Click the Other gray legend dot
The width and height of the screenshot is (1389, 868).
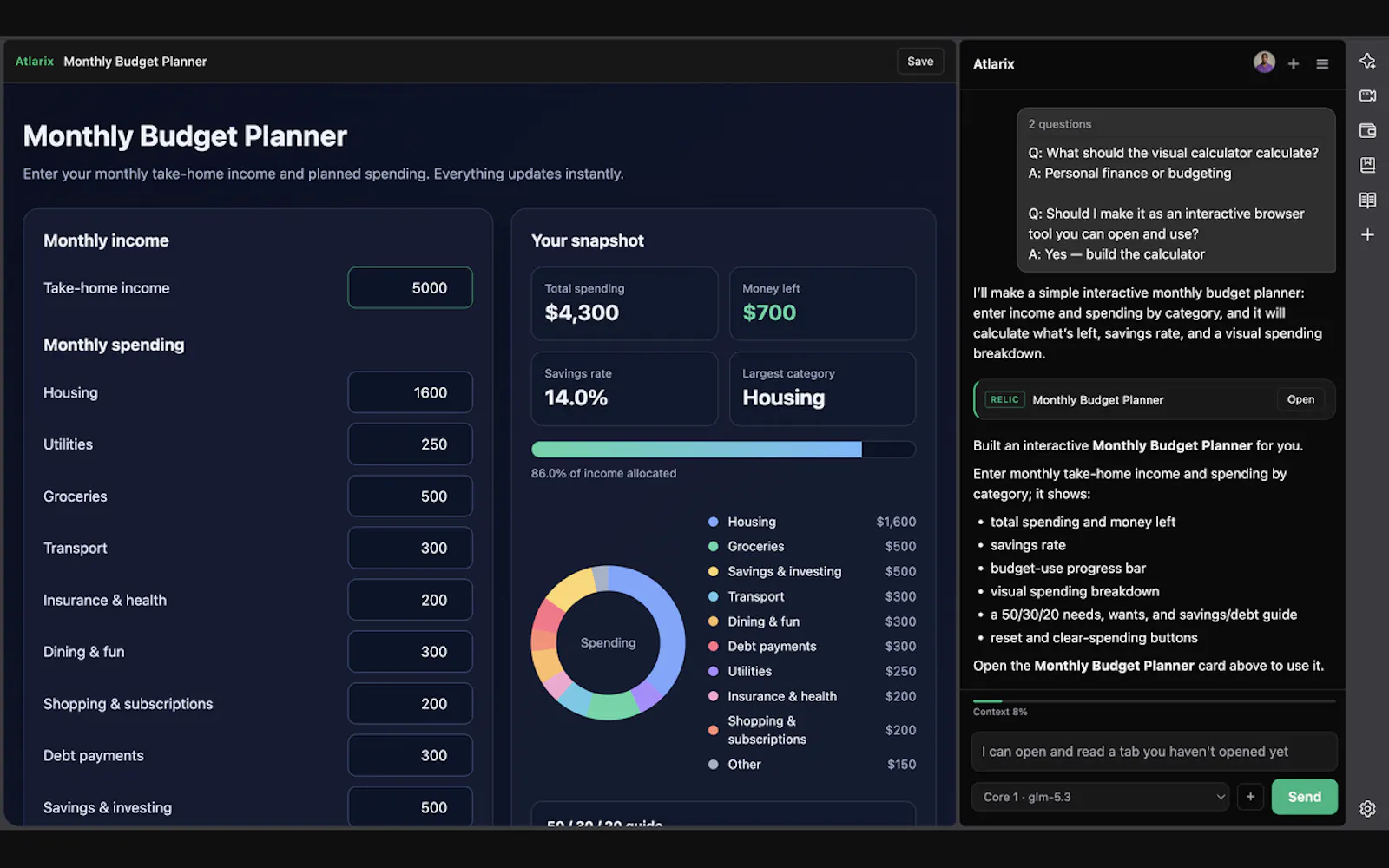[x=713, y=765]
